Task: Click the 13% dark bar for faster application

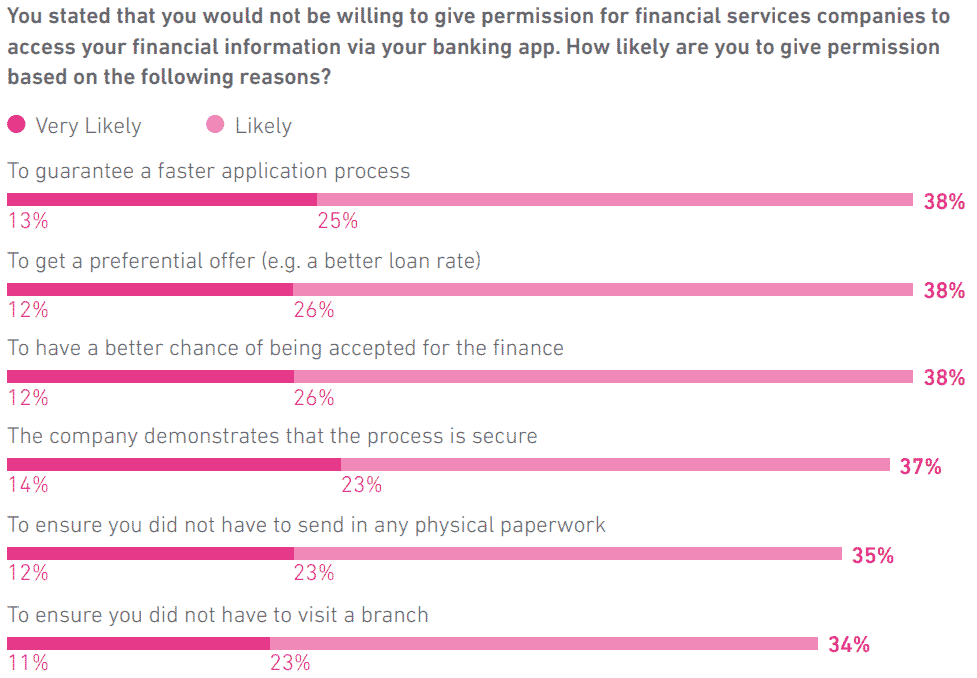Action: click(x=162, y=200)
